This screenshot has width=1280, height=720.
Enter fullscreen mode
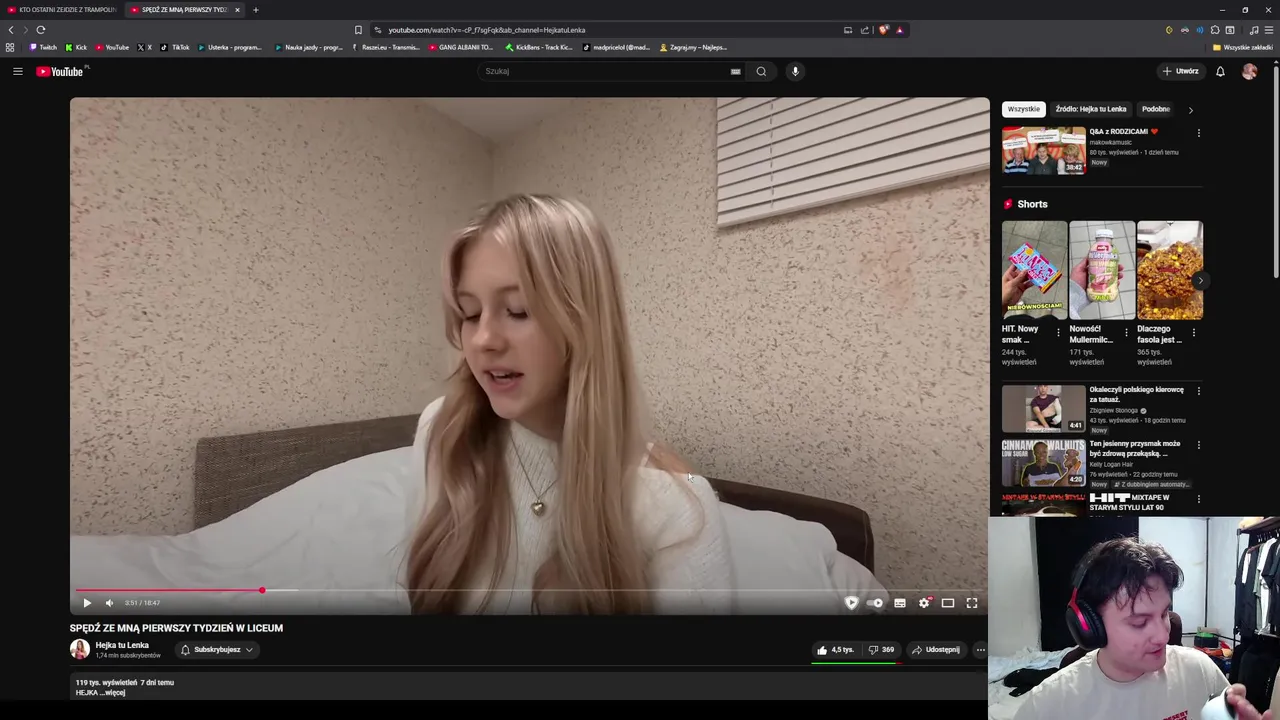click(x=972, y=603)
